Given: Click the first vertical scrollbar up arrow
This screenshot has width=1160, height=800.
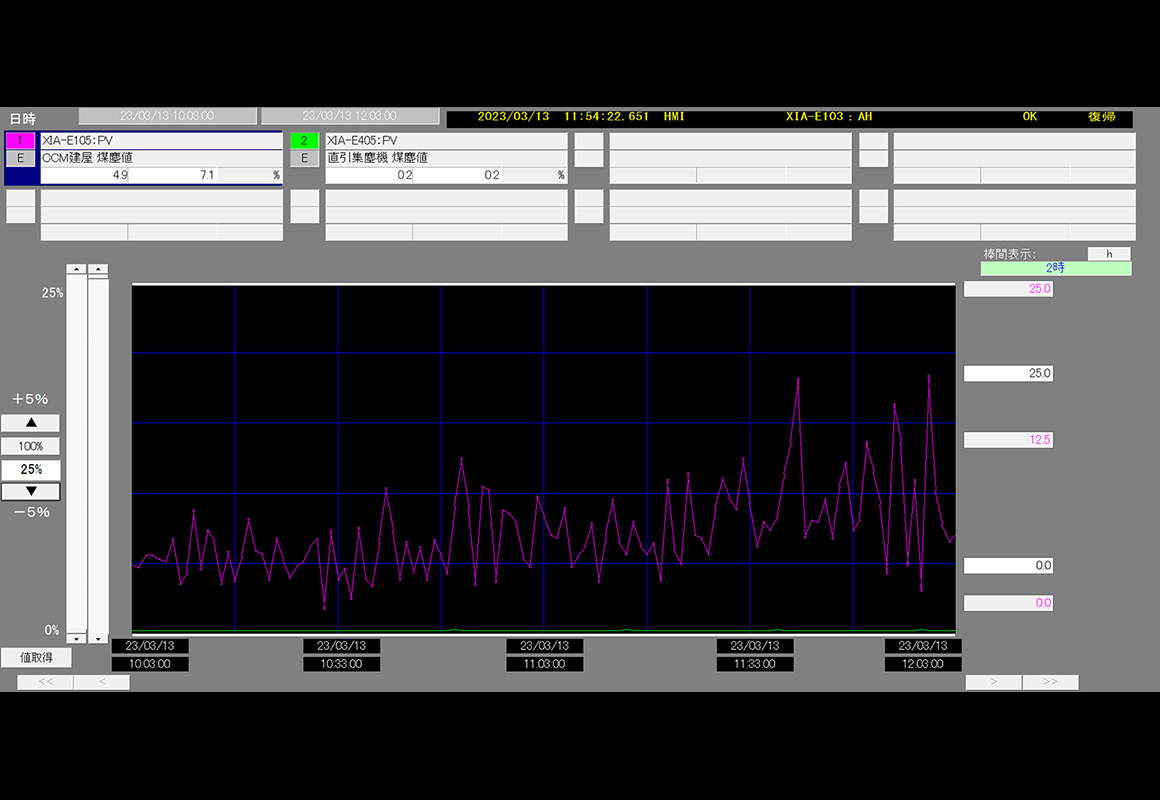Looking at the screenshot, I should [x=76, y=269].
